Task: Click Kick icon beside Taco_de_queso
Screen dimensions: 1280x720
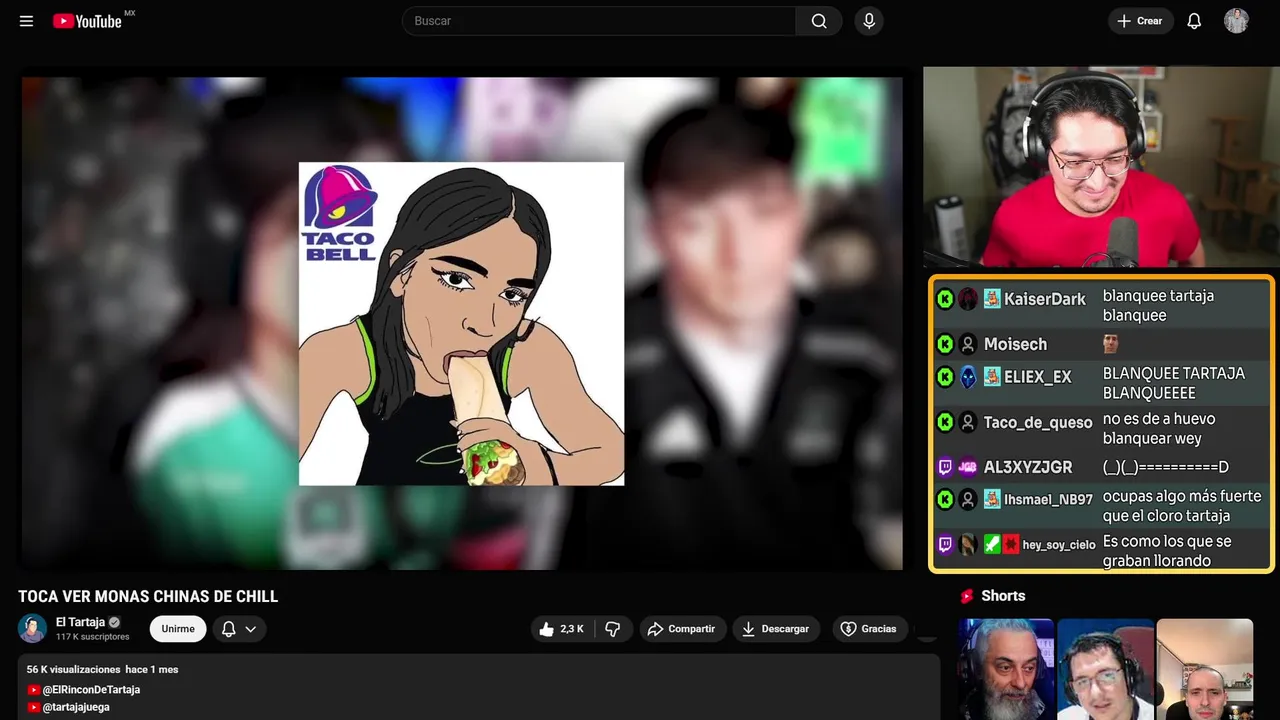Action: (x=945, y=423)
